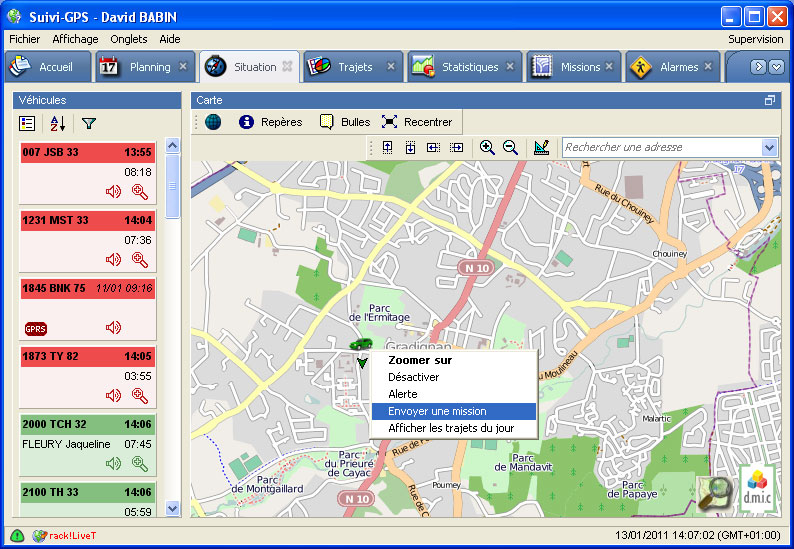The height and width of the screenshot is (549, 794).
Task: Open the vehicle list view icon
Action: (27, 123)
